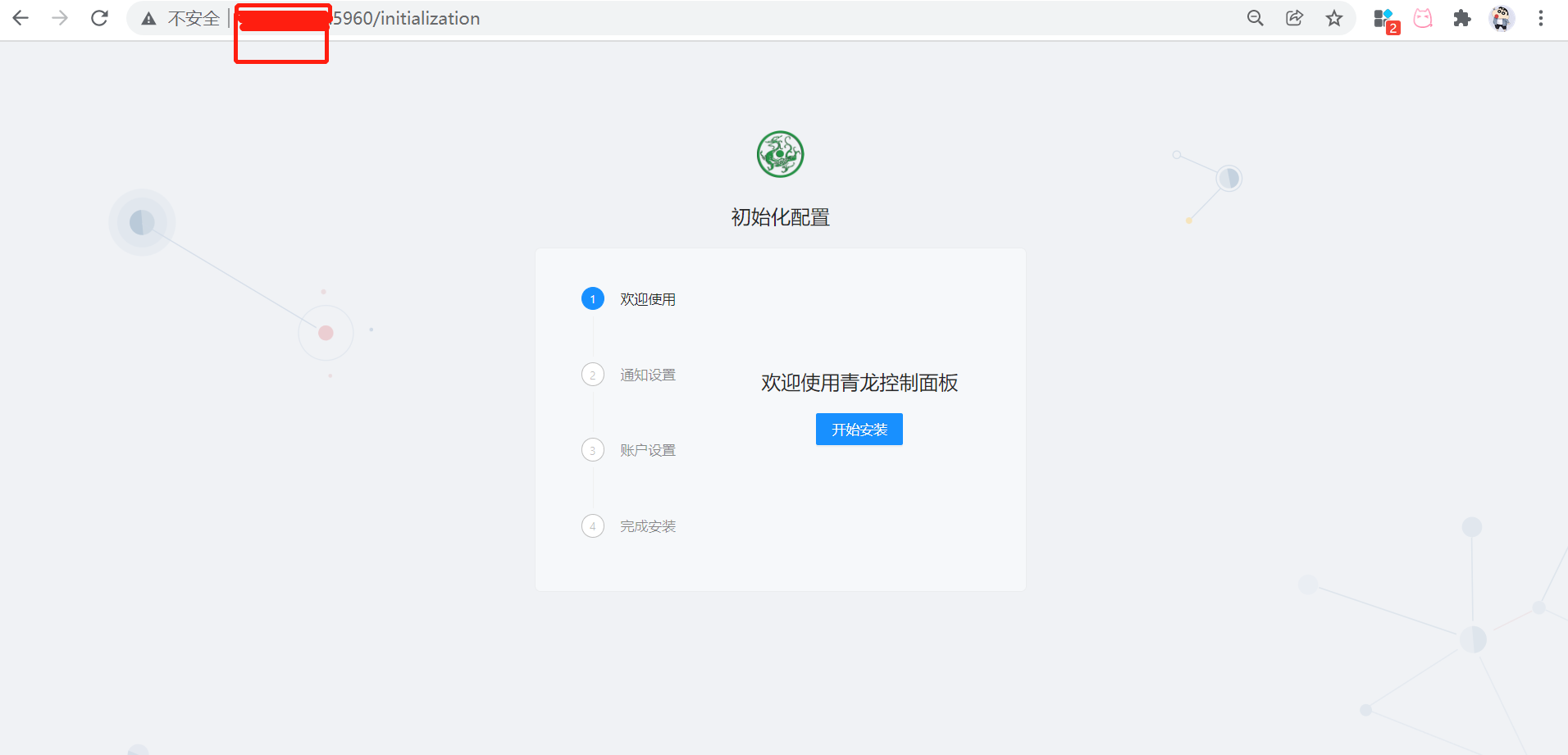
Task: Select the 完成安装 step label
Action: [649, 525]
